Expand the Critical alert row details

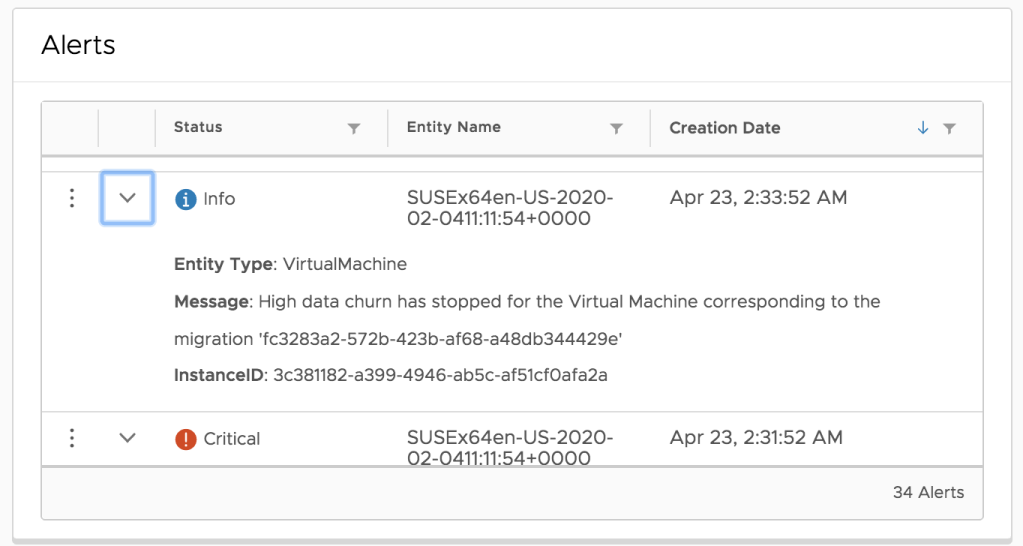127,438
